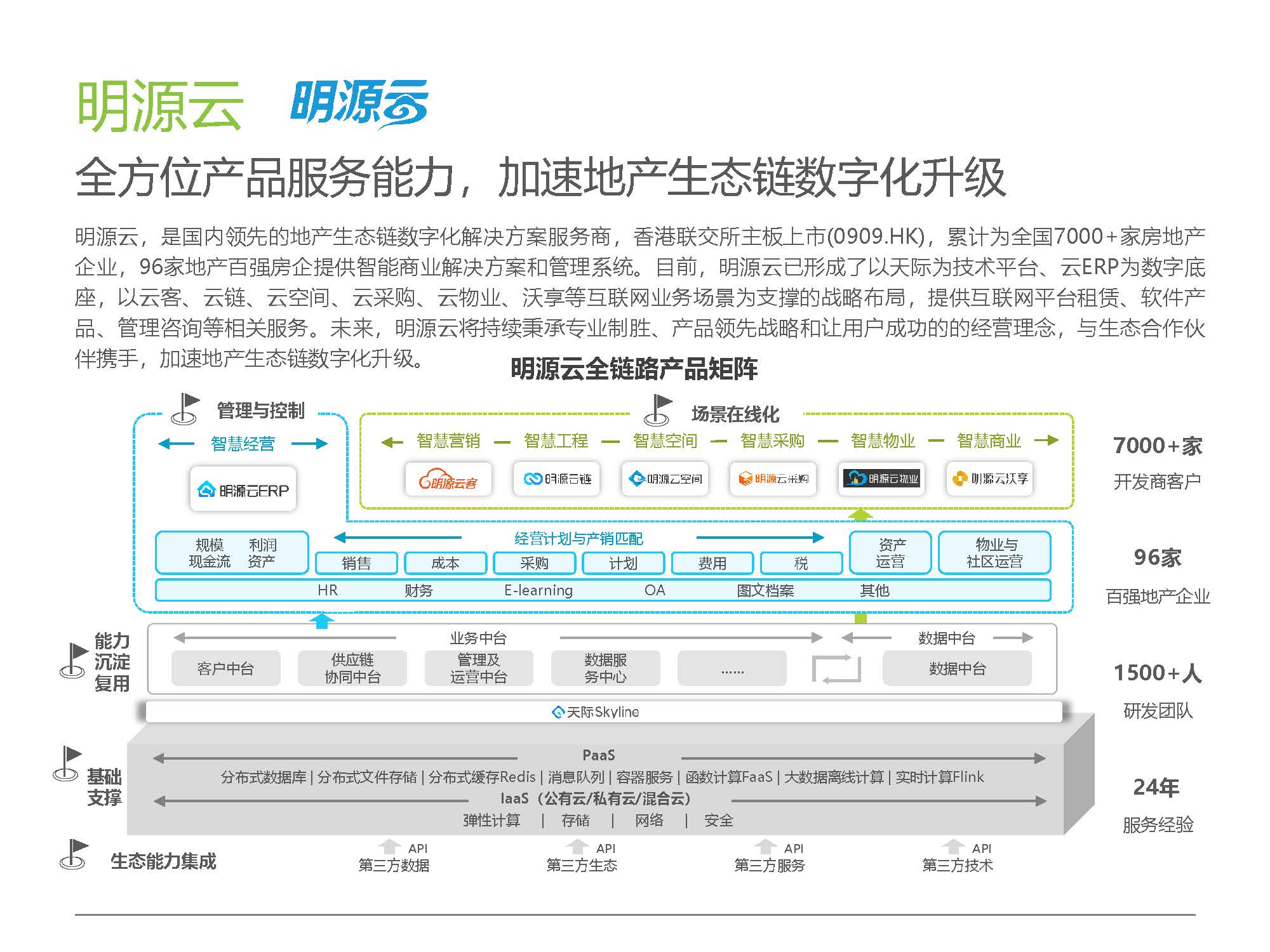Click the 物业与社区运营 box
The image size is (1270, 952).
[x=994, y=553]
